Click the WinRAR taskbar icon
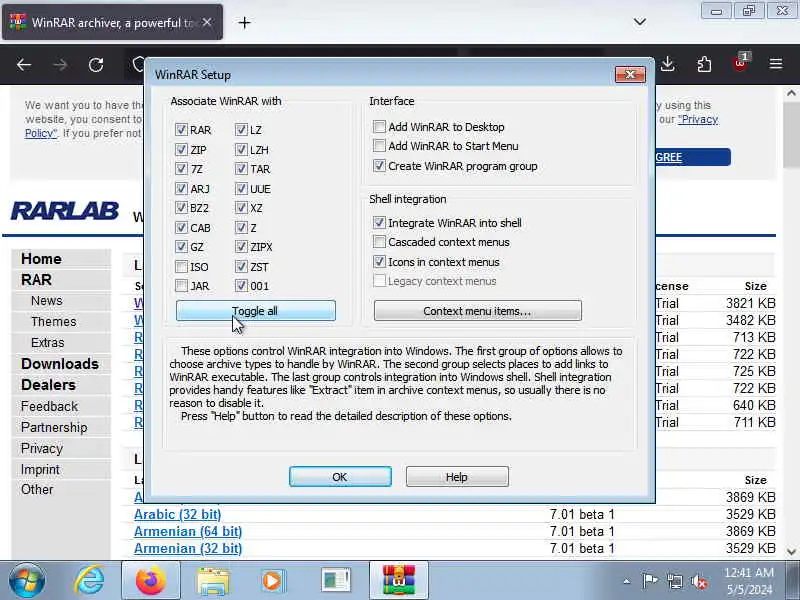This screenshot has height=600, width=800. point(398,581)
